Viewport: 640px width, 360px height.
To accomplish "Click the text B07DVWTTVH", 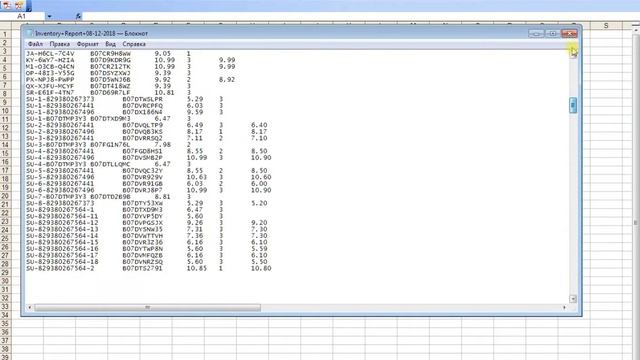I will pyautogui.click(x=143, y=236).
